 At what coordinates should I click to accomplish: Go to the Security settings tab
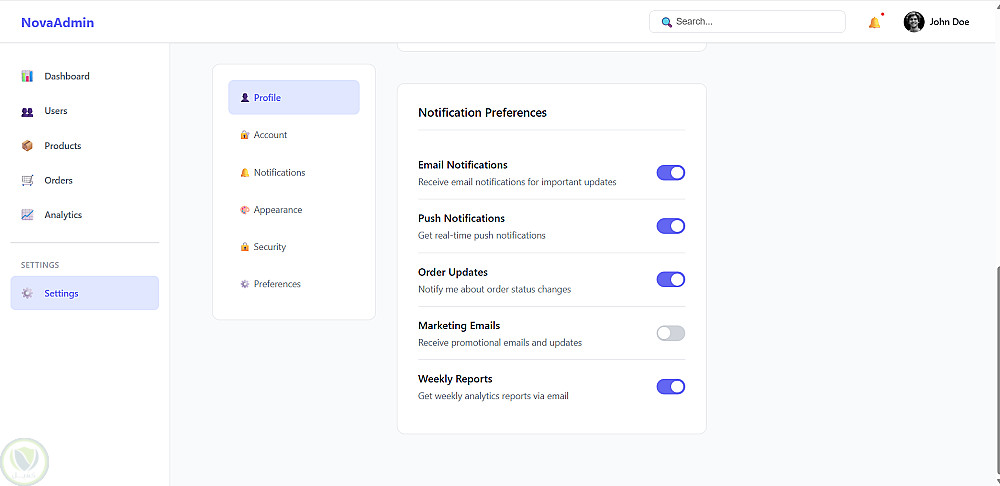[269, 247]
